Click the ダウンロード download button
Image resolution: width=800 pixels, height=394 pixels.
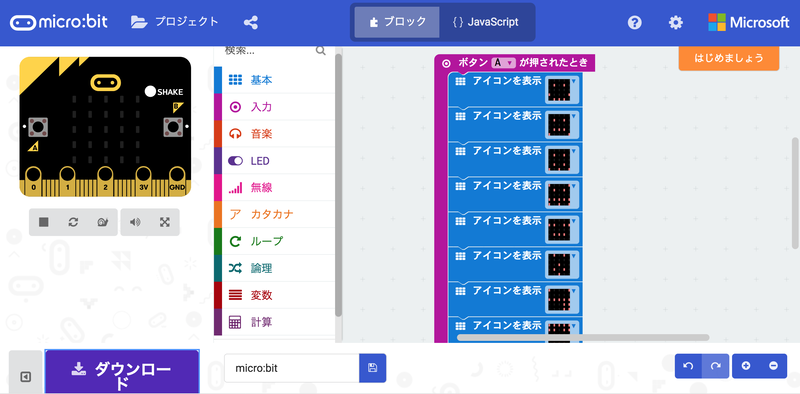click(x=122, y=372)
